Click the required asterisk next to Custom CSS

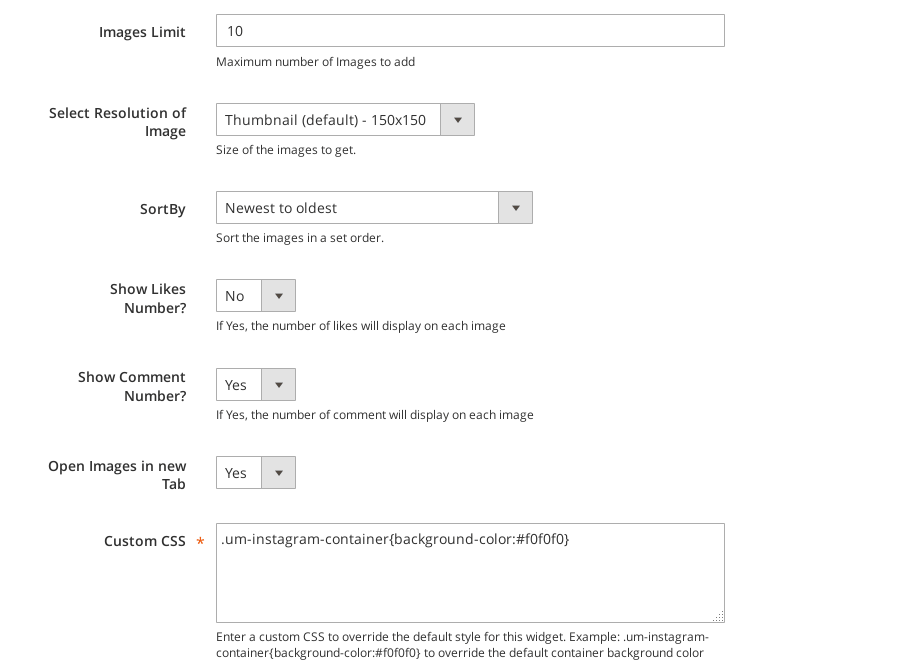200,541
